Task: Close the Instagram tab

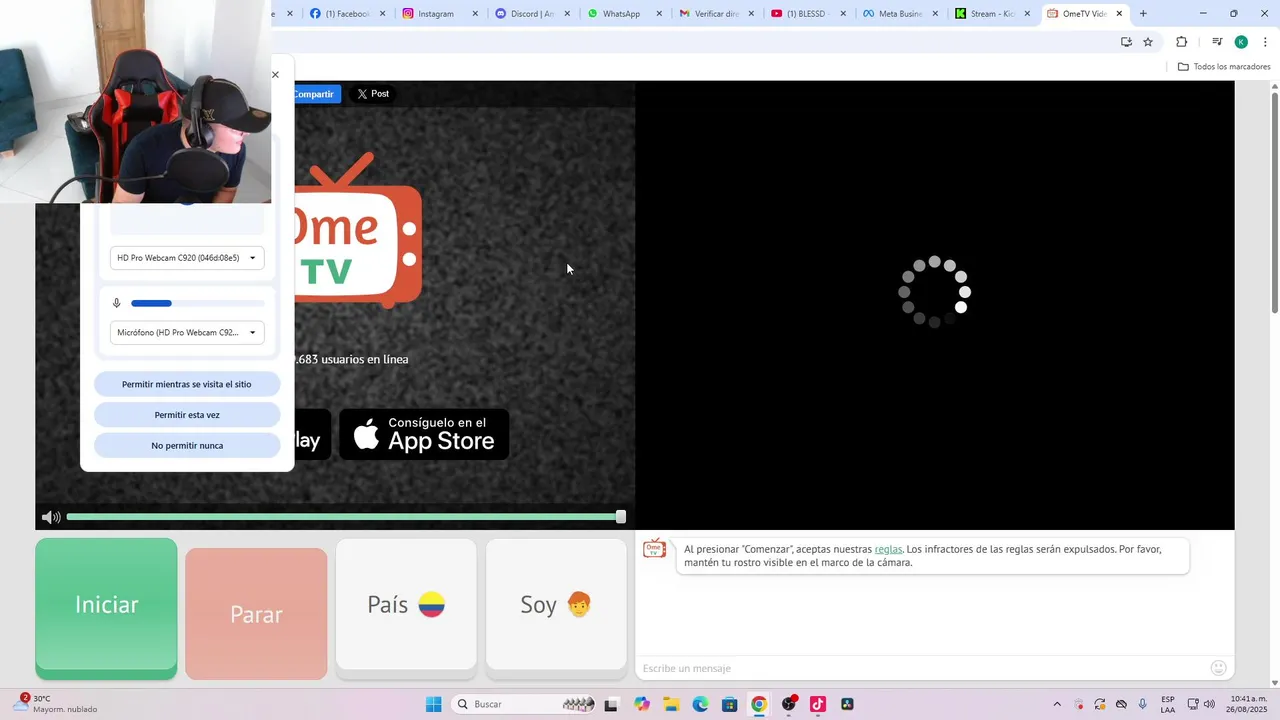Action: point(475,14)
